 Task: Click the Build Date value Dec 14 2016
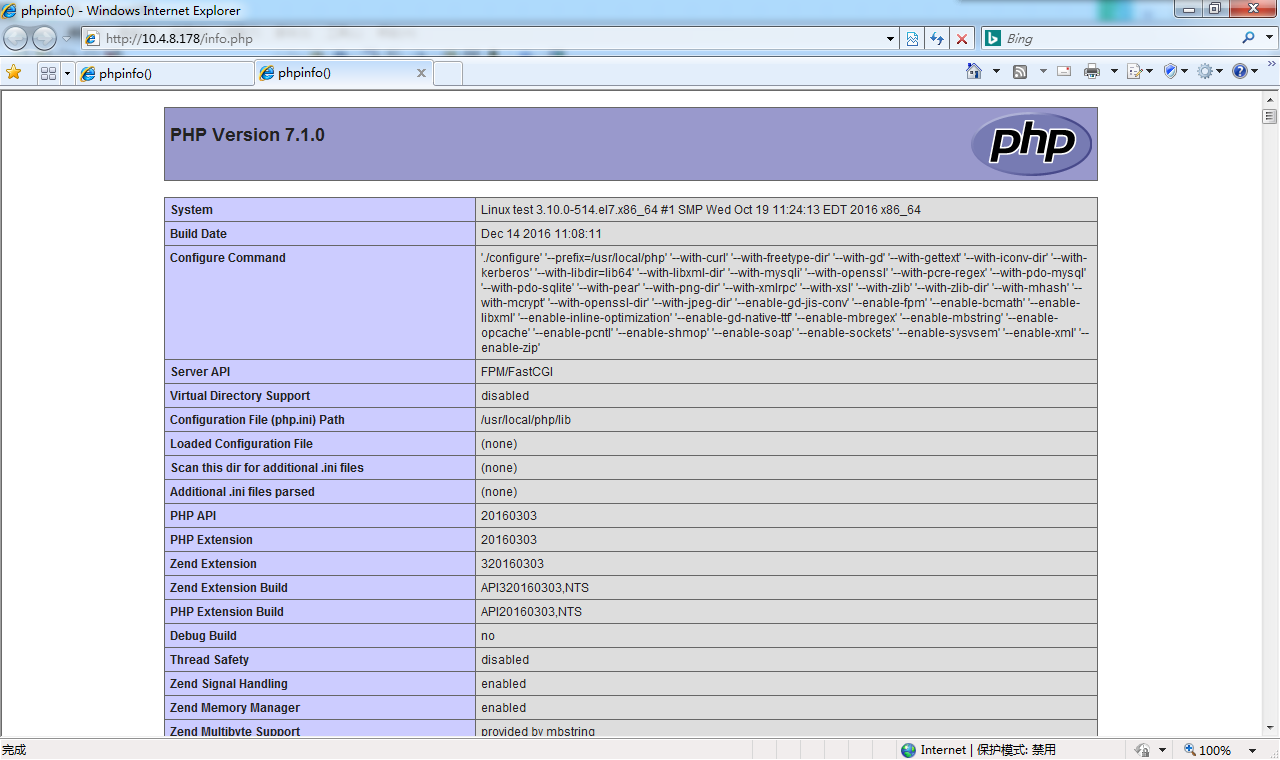[541, 234]
